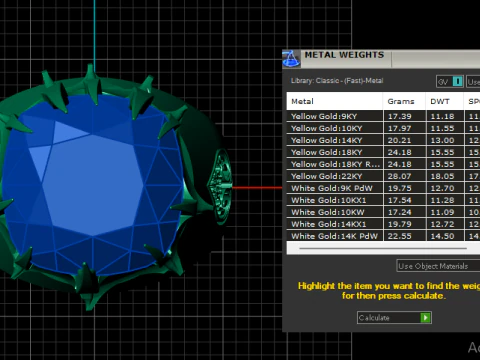
Task: Click the green play icon on Calculate
Action: pyautogui.click(x=425, y=318)
